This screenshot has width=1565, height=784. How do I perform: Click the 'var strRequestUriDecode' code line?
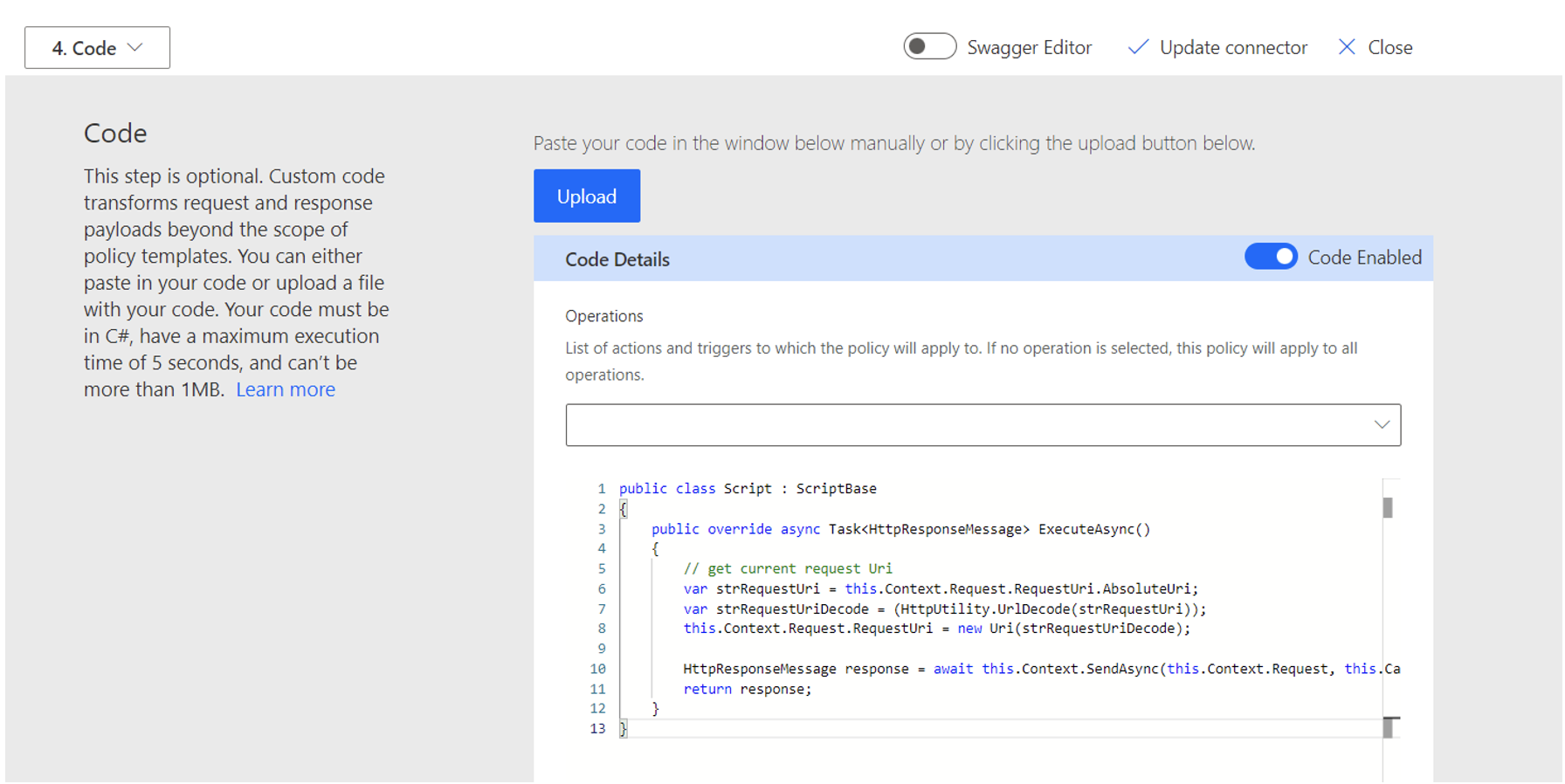[944, 609]
